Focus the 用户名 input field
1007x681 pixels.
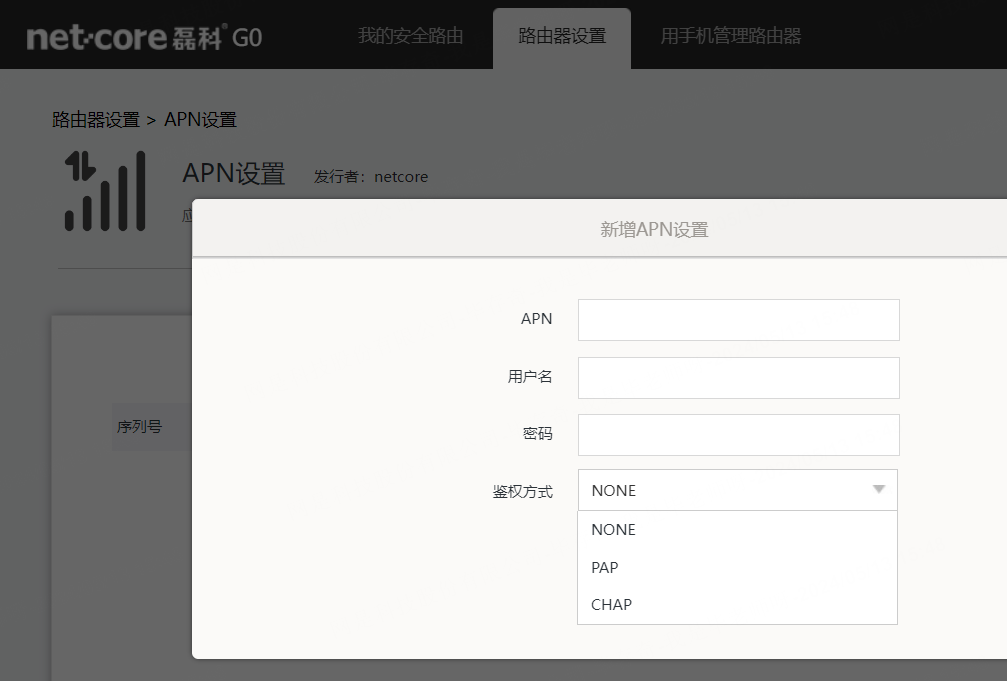click(x=739, y=378)
